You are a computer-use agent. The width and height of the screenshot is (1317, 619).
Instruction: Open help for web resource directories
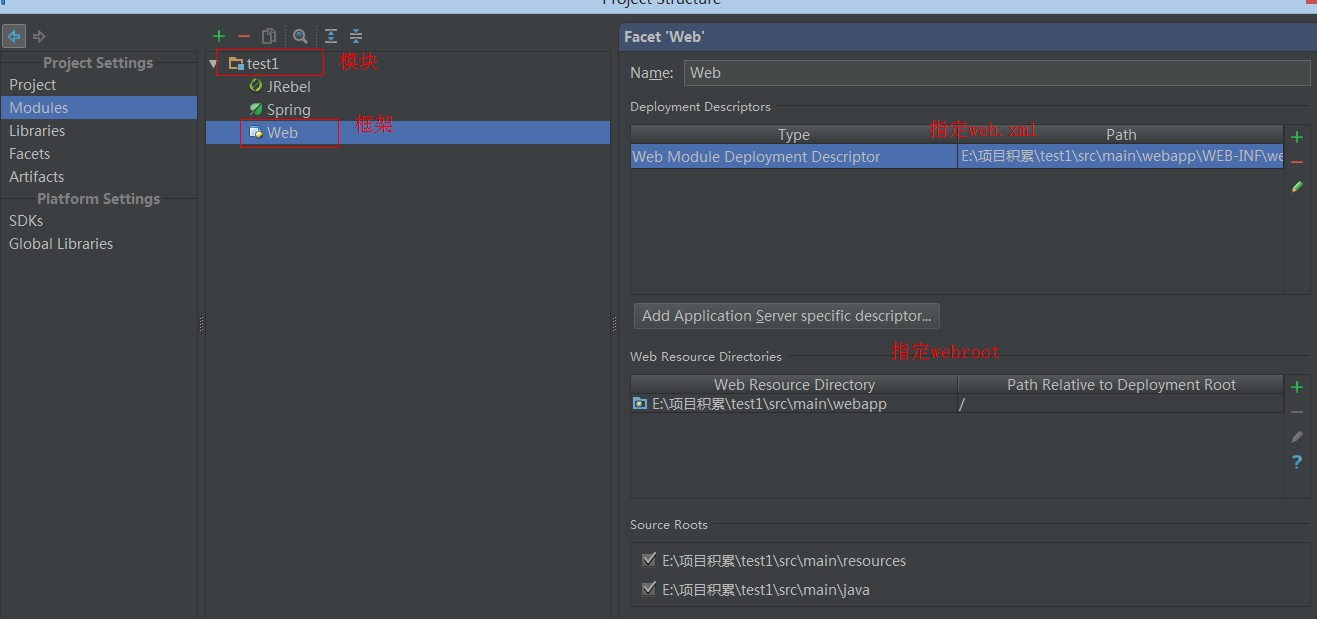point(1297,462)
